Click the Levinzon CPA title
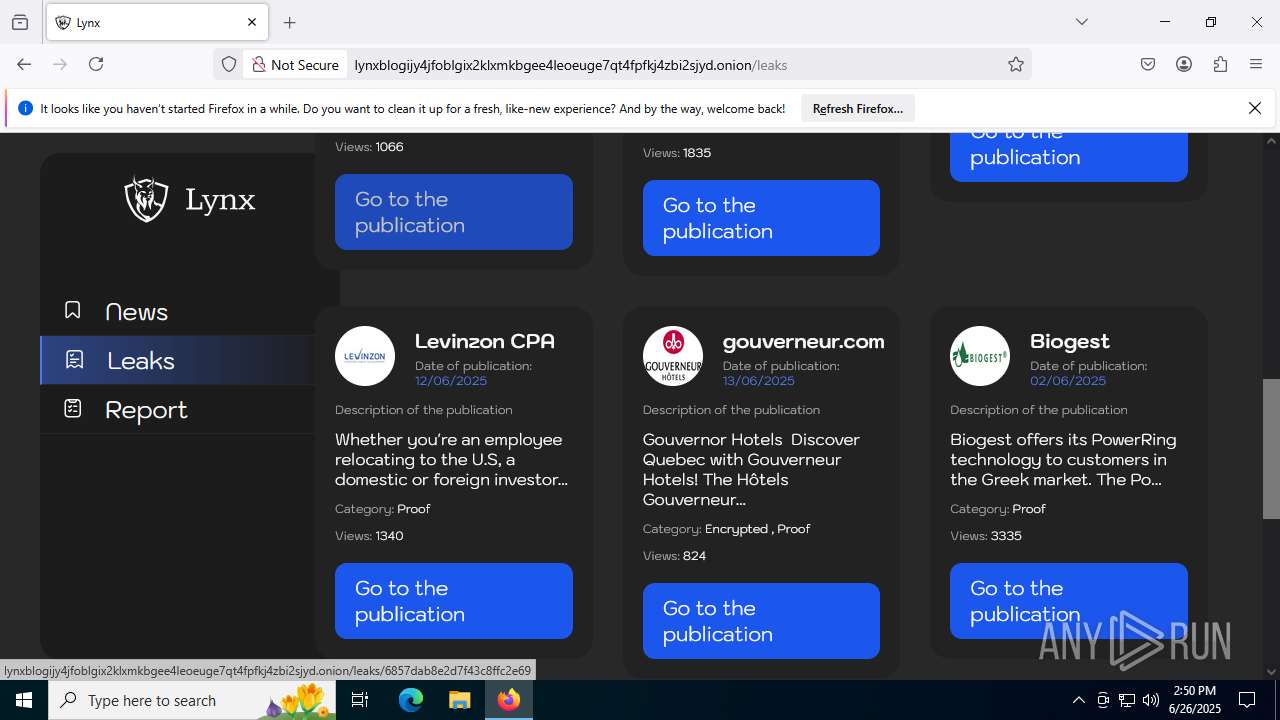The width and height of the screenshot is (1280, 720). [x=485, y=341]
